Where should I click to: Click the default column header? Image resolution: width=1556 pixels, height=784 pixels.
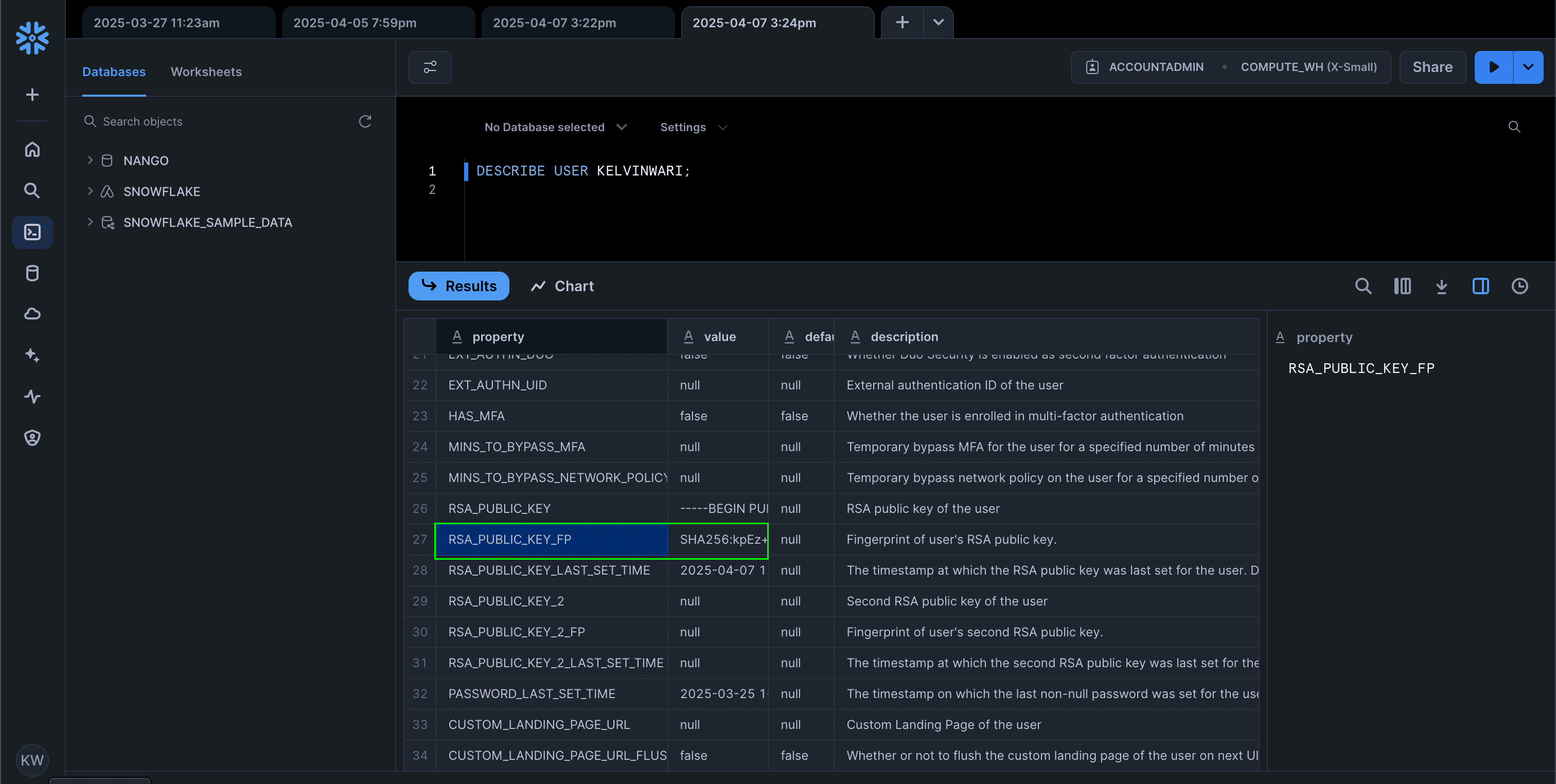801,336
